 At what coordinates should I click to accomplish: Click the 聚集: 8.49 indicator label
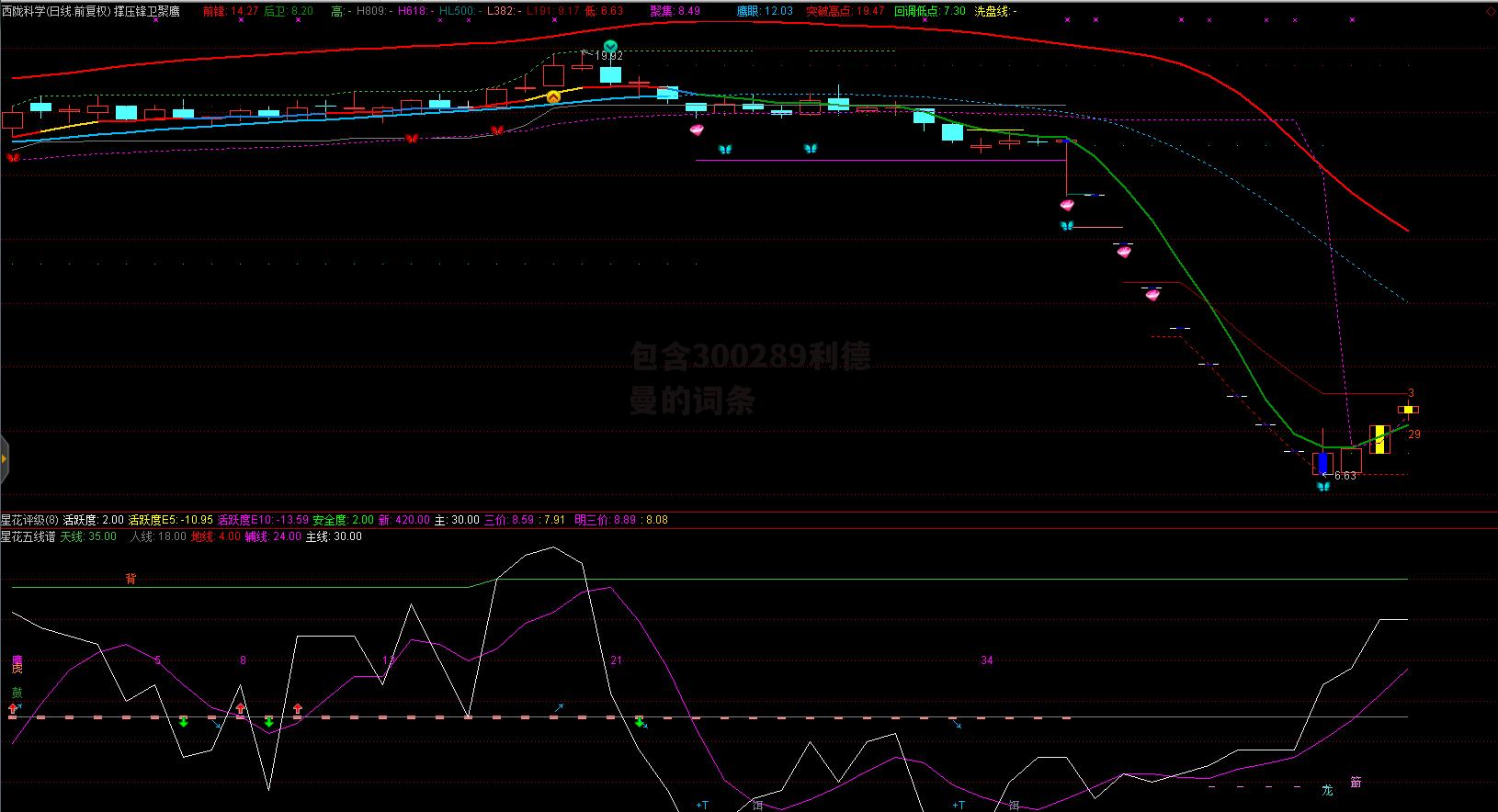tap(675, 11)
